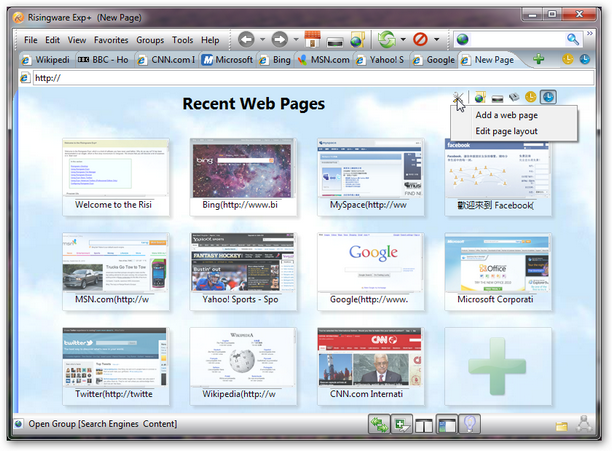Click the http:// address bar field
This screenshot has width=612, height=451.
click(x=313, y=78)
